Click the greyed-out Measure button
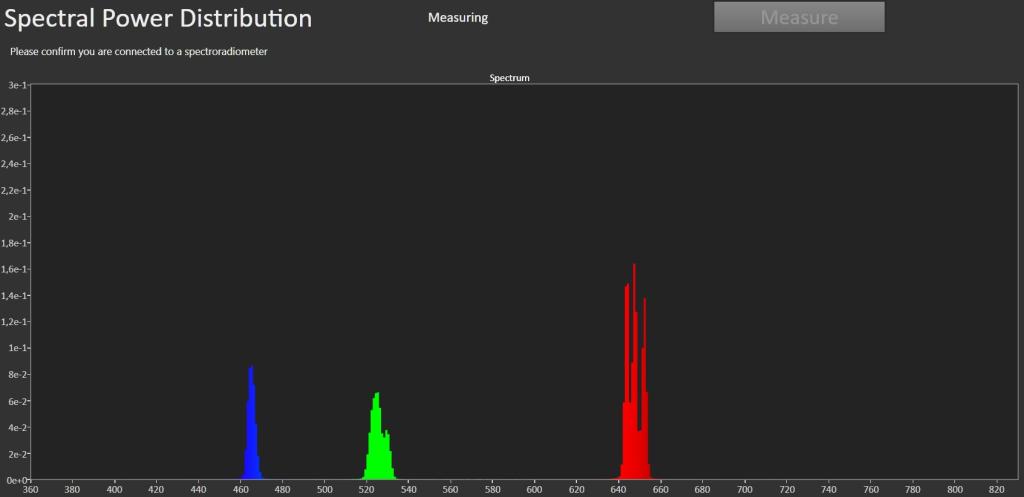1024x497 pixels. tap(799, 17)
